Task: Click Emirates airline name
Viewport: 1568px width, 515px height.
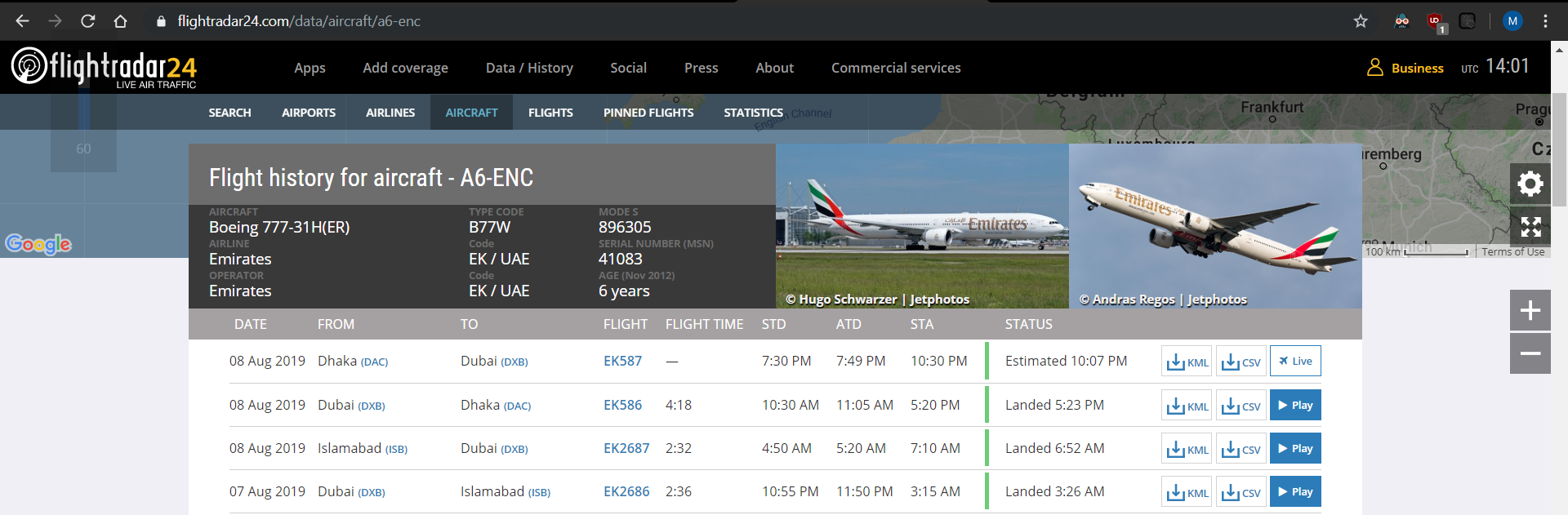Action: 240,260
